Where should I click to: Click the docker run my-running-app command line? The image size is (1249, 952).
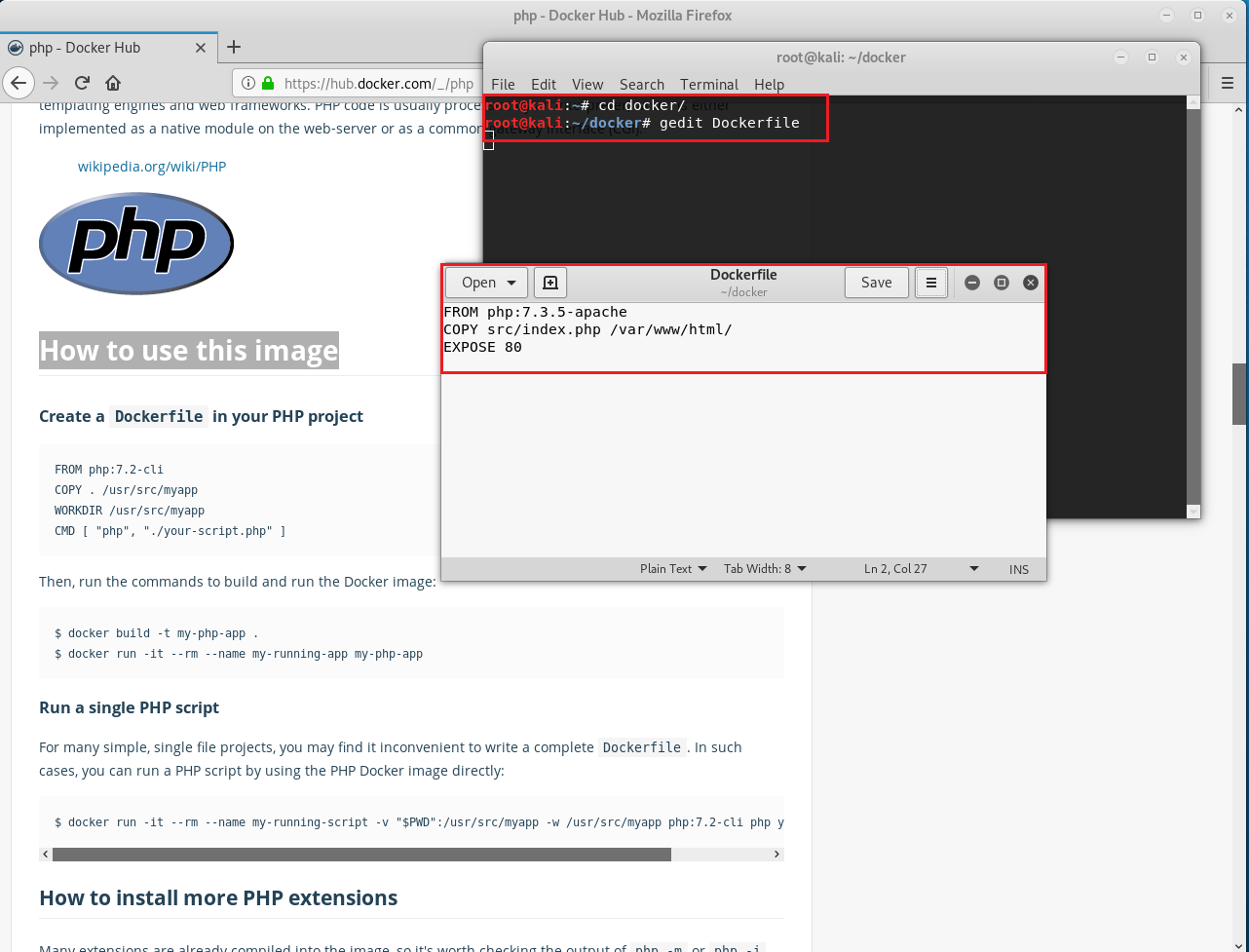(x=239, y=654)
